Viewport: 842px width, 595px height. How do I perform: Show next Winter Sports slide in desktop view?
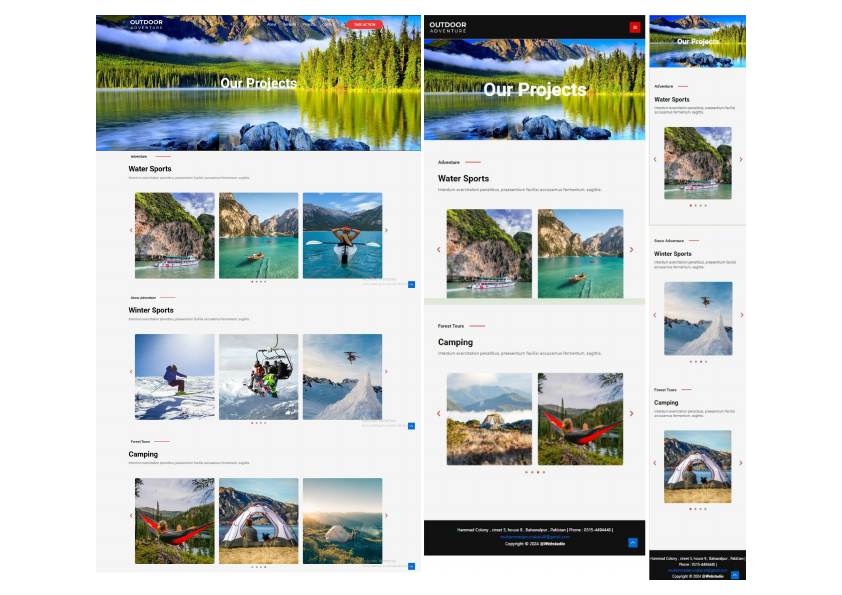(x=386, y=372)
